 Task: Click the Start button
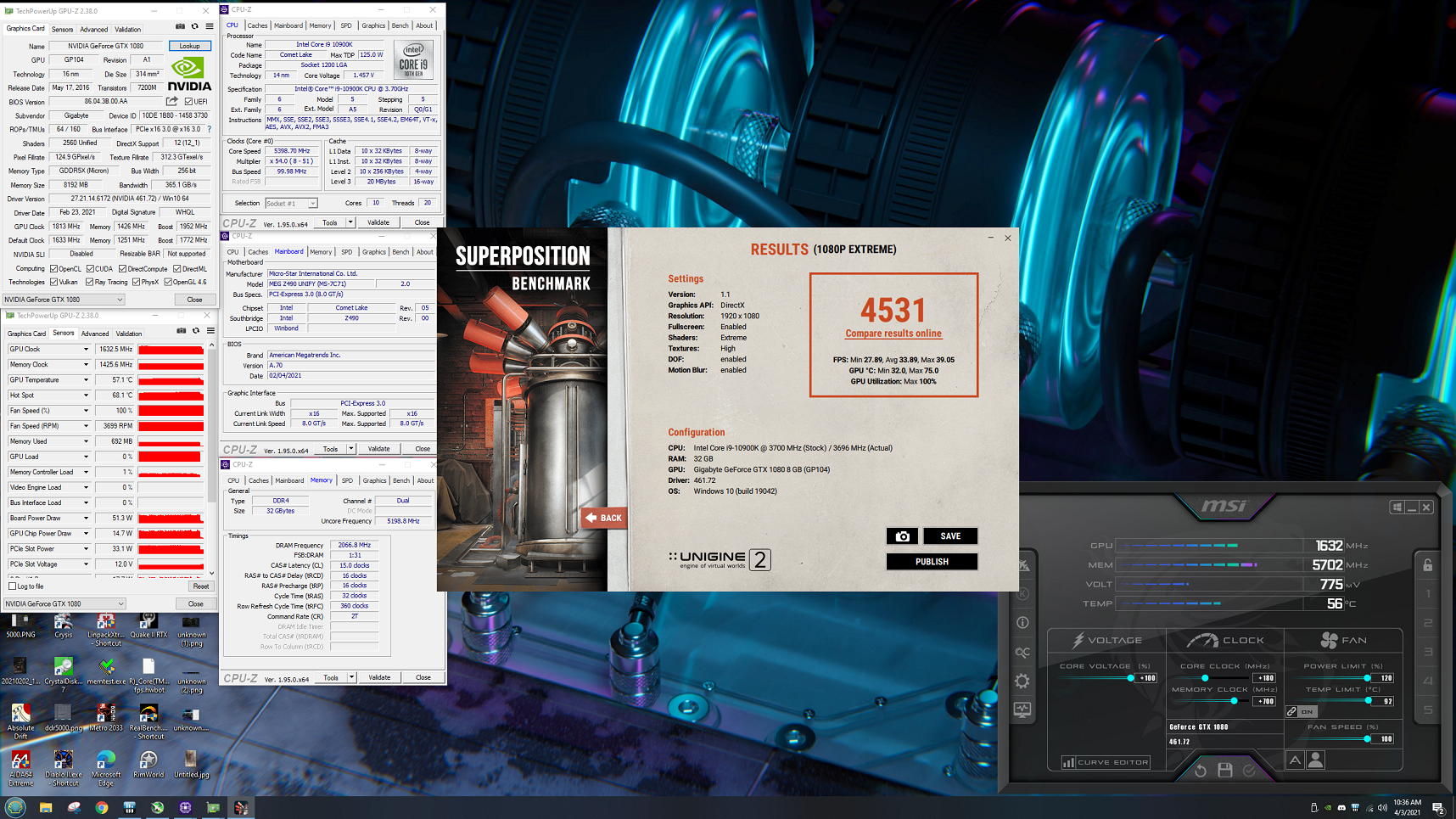[x=15, y=807]
